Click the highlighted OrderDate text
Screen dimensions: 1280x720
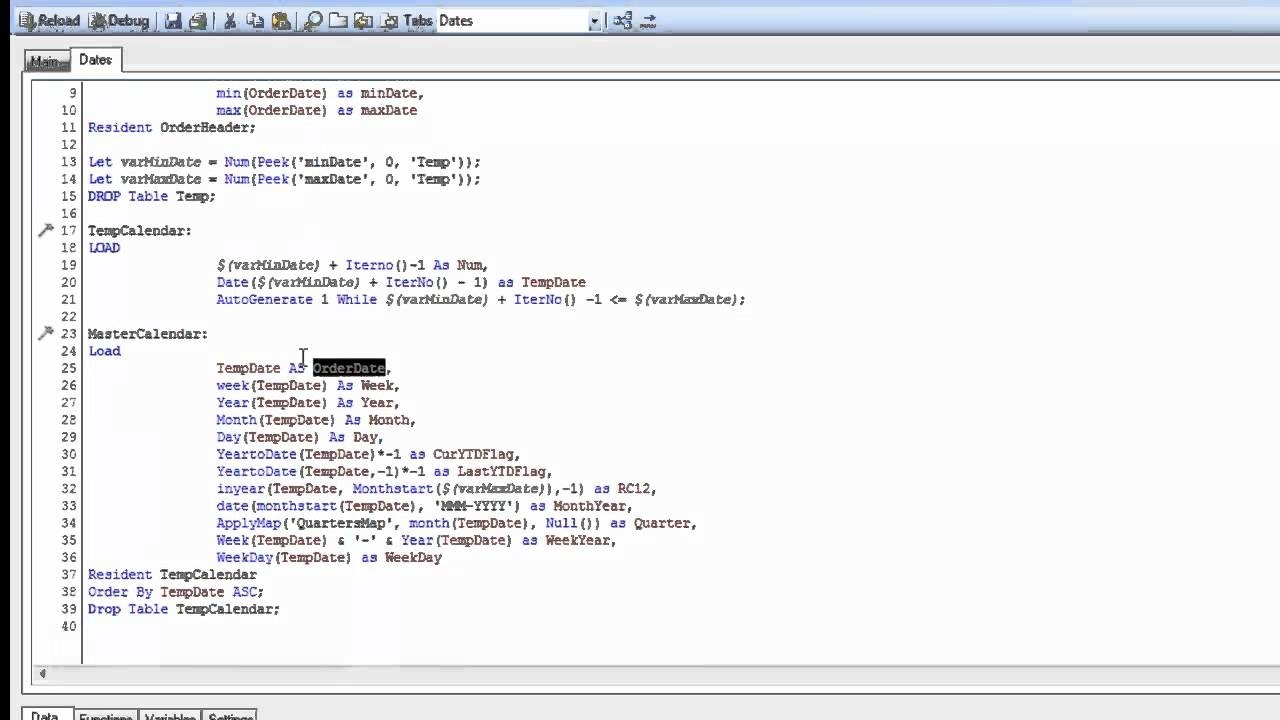click(x=349, y=368)
